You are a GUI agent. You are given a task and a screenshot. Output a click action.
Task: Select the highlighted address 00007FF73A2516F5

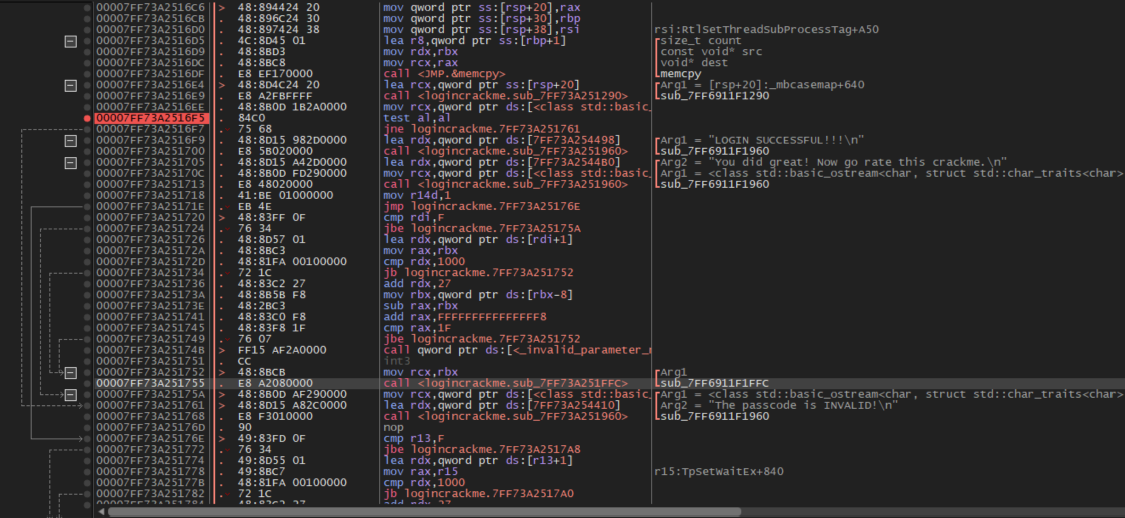(151, 118)
